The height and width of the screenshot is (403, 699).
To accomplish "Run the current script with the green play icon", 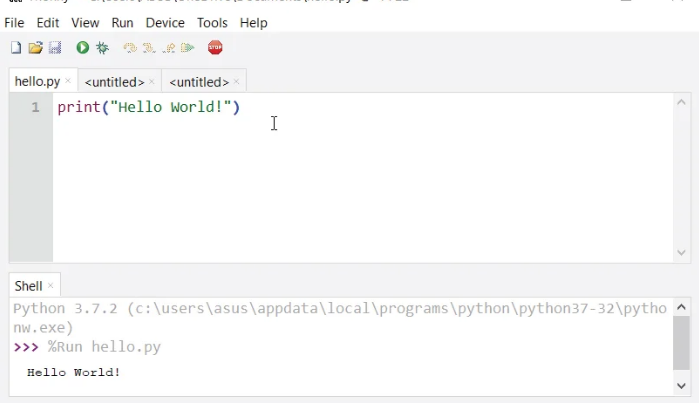I will tap(82, 47).
